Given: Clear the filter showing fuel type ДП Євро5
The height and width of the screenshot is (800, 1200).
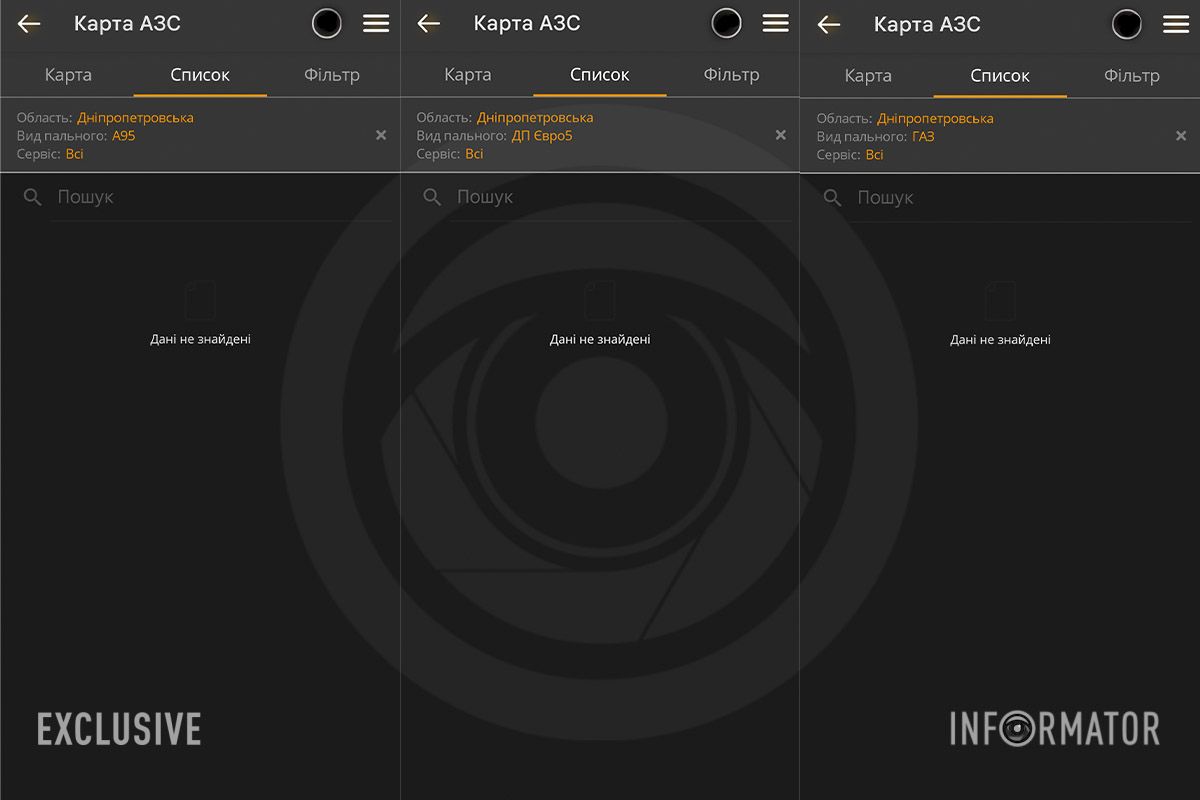Looking at the screenshot, I should [x=781, y=135].
